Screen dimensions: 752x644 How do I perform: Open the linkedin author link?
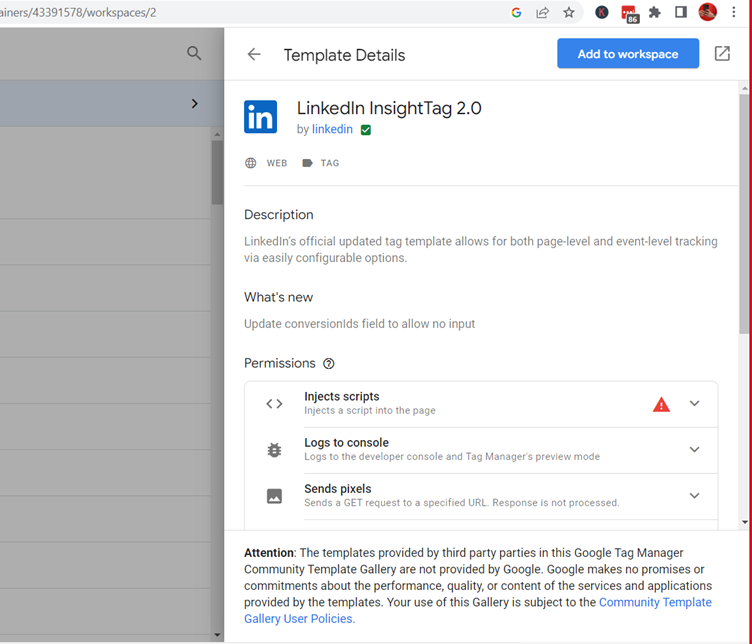pyautogui.click(x=332, y=129)
